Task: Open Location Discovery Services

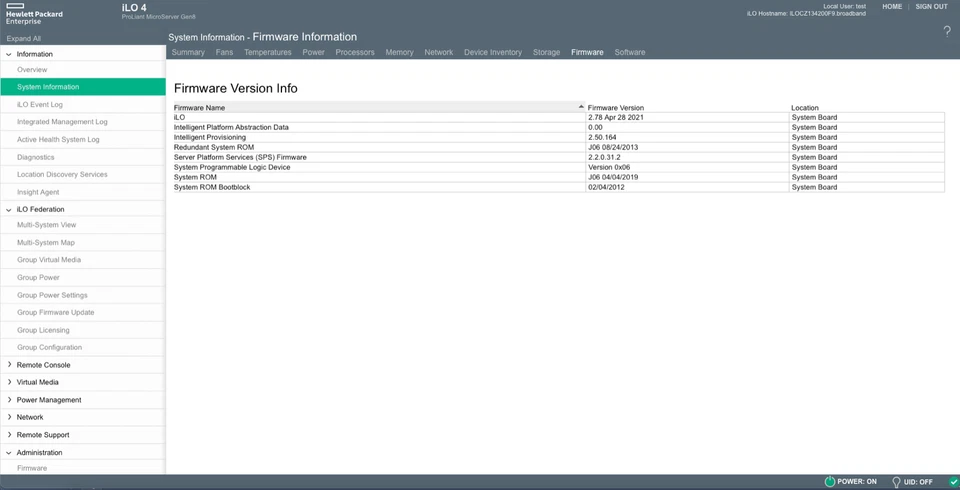Action: (83, 175)
